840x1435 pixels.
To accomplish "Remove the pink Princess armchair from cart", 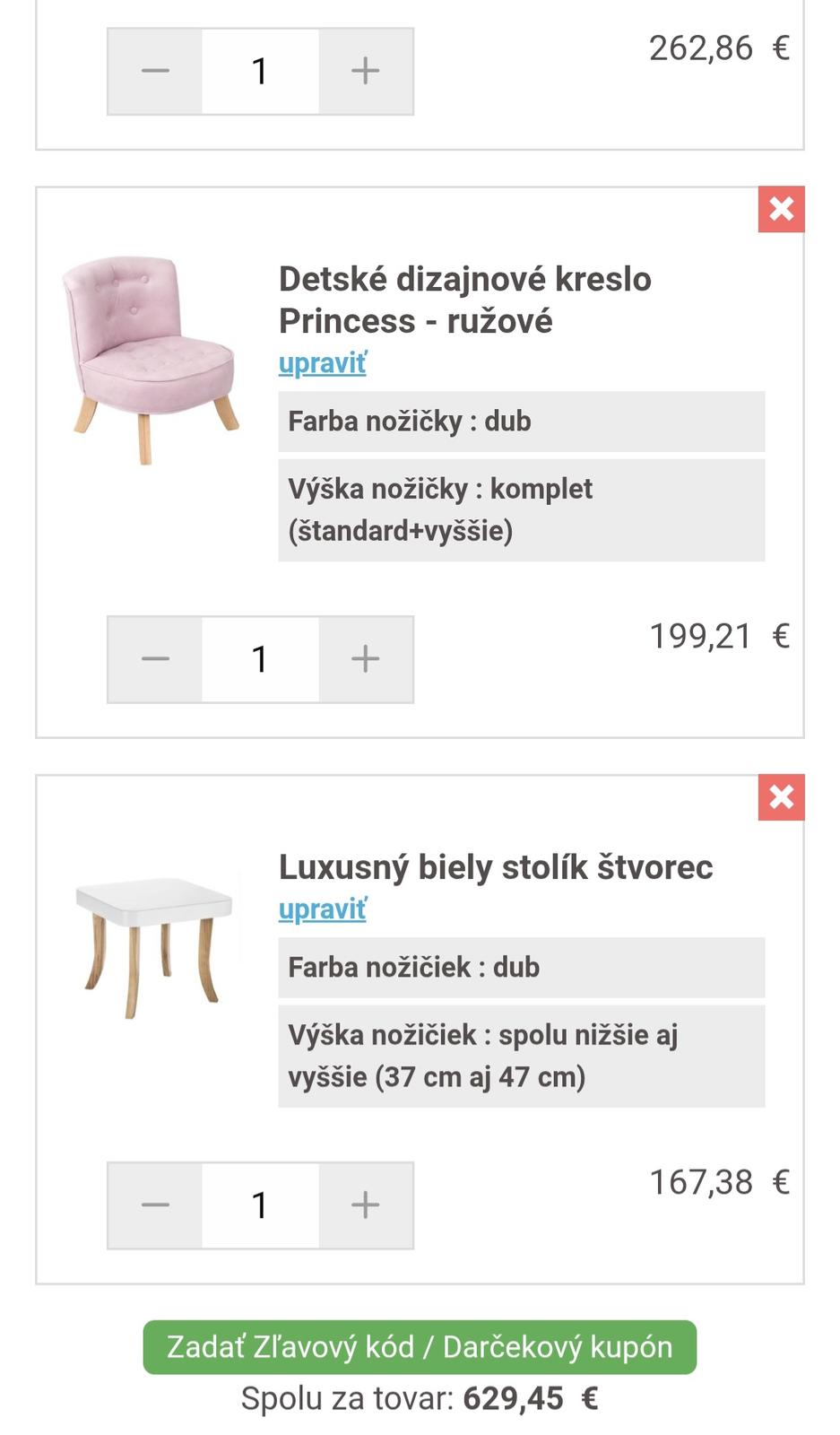I will pos(781,209).
